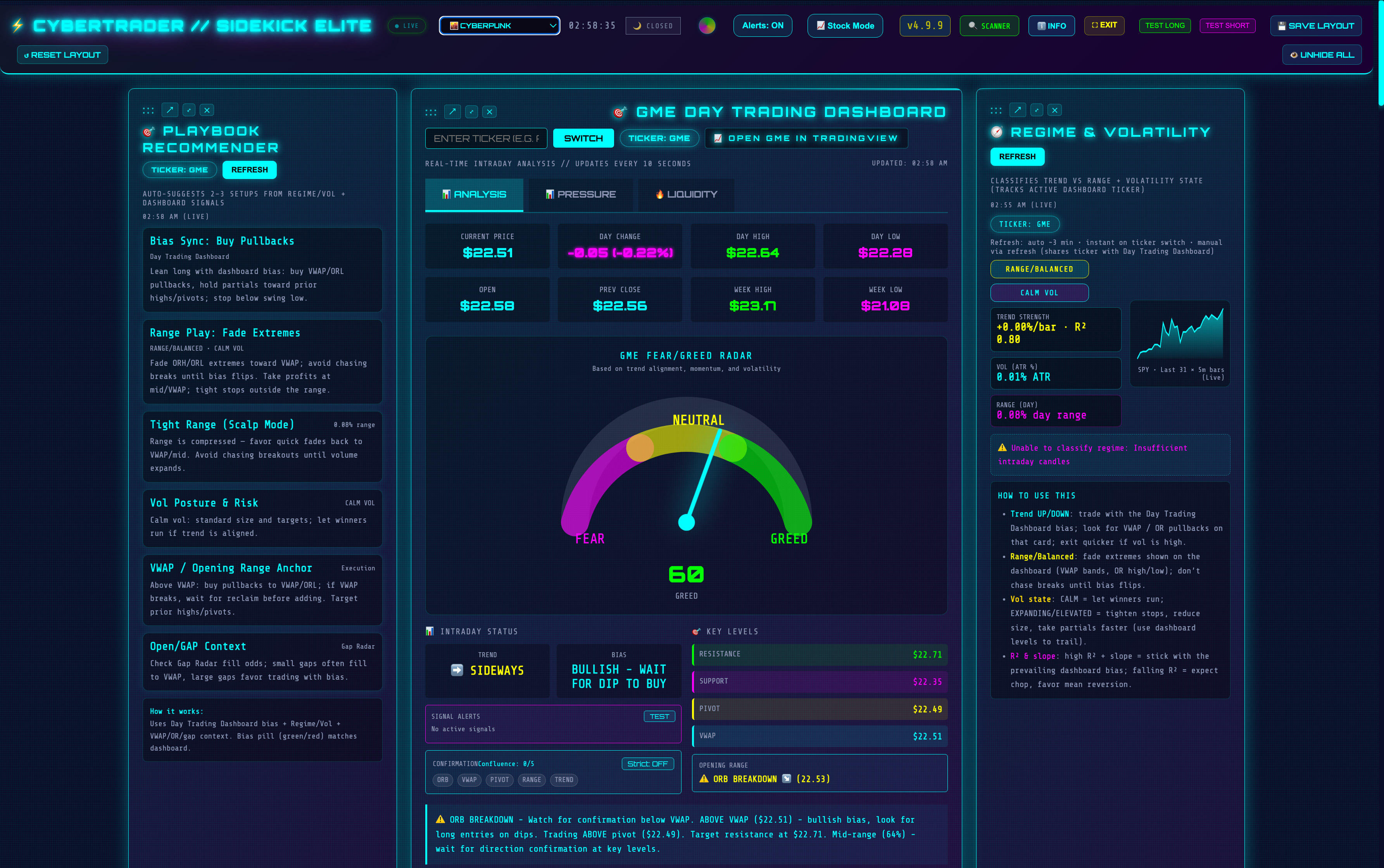Toggle Strict mode in the Confirmation section

(647, 763)
